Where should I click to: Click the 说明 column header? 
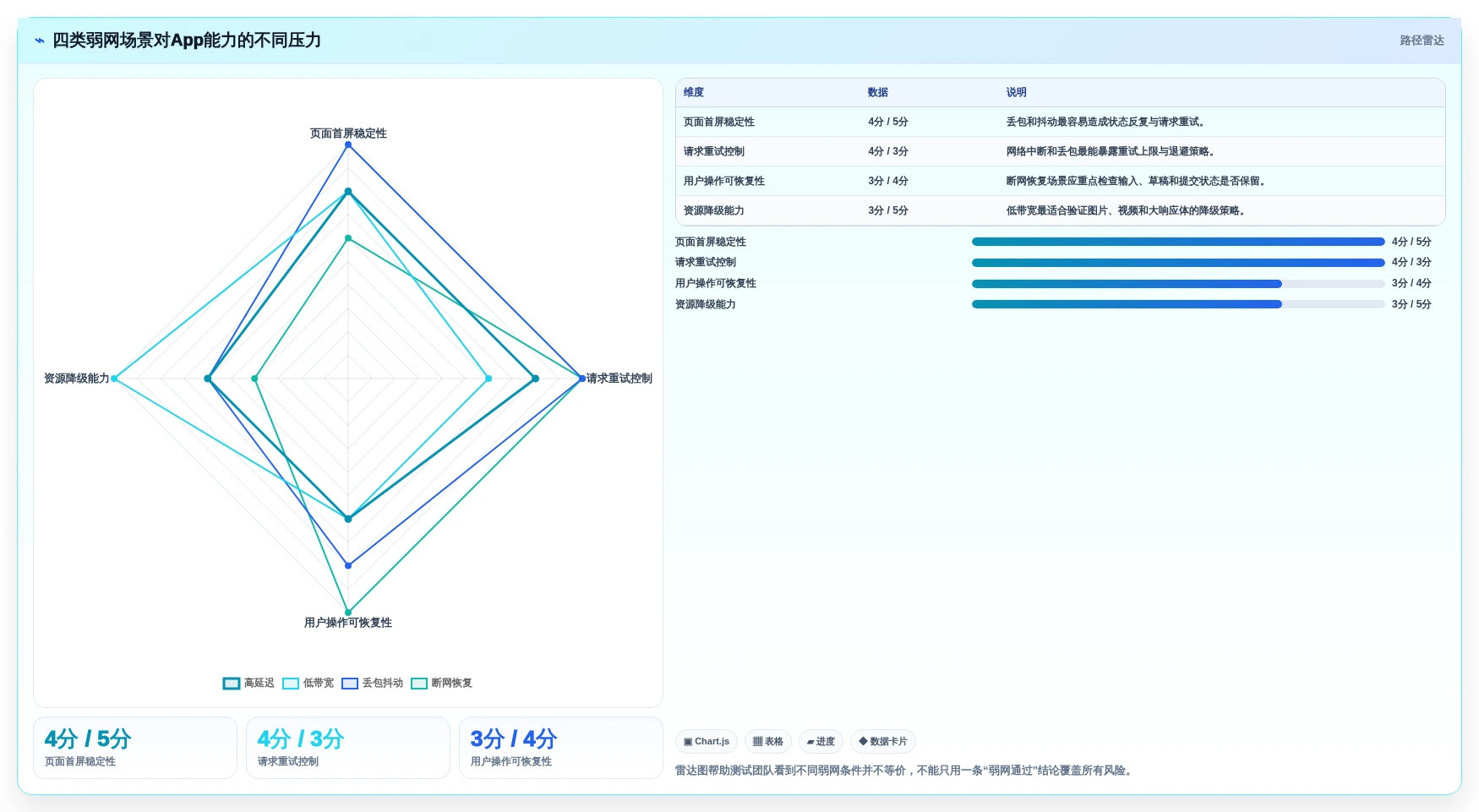click(x=1016, y=93)
